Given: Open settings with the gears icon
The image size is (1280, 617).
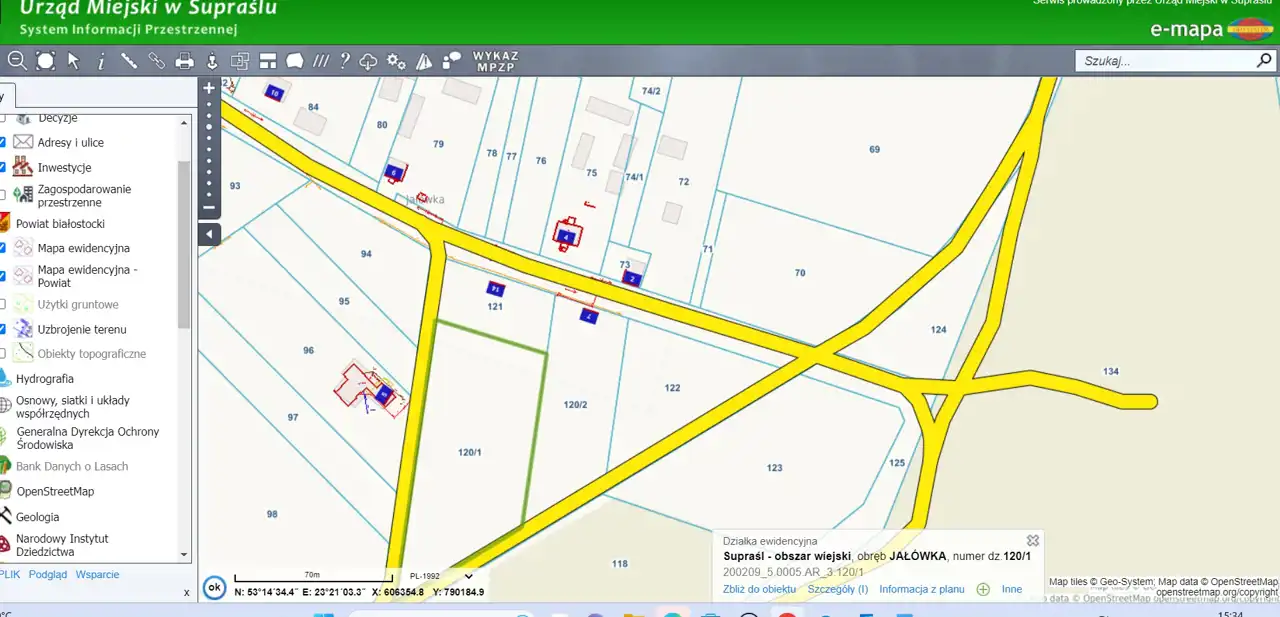Looking at the screenshot, I should [x=396, y=61].
